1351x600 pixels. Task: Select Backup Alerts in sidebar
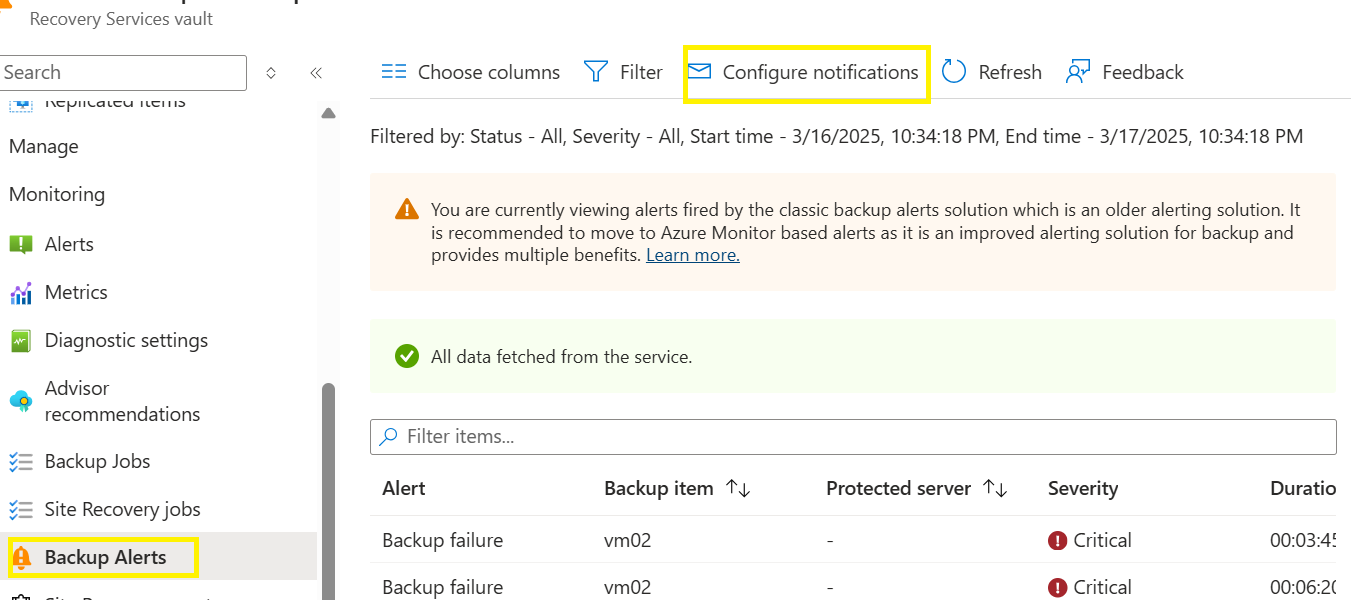105,557
